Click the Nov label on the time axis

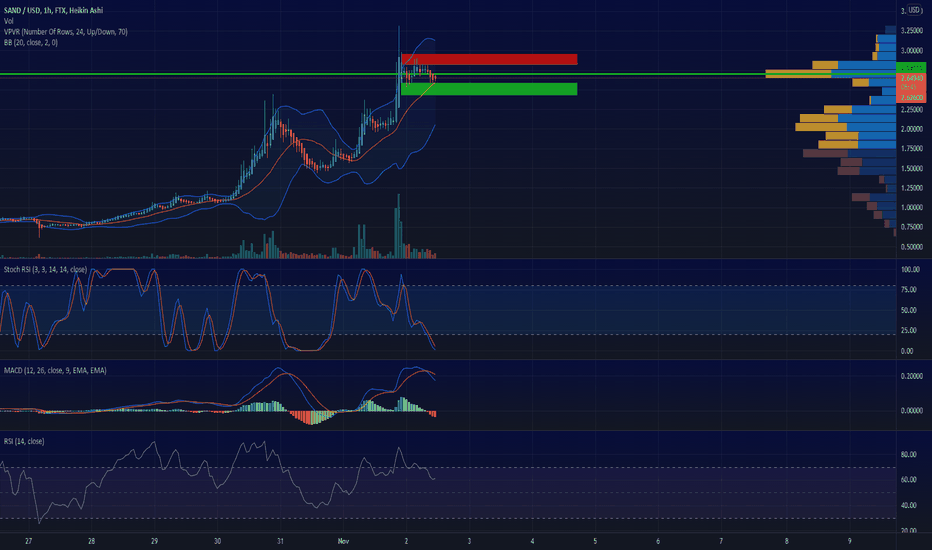[x=343, y=542]
